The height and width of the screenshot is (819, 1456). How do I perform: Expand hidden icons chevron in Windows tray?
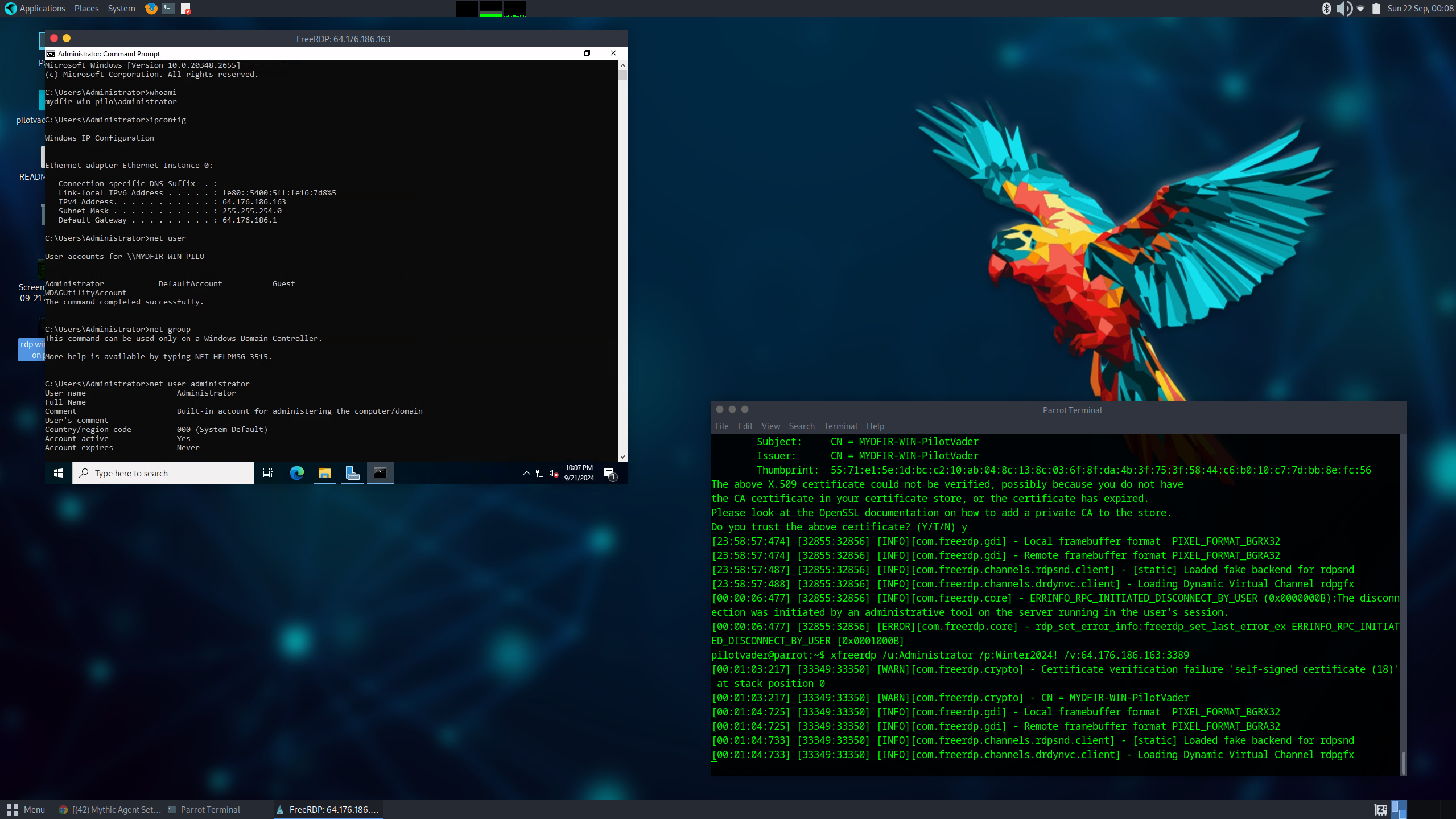tap(526, 474)
